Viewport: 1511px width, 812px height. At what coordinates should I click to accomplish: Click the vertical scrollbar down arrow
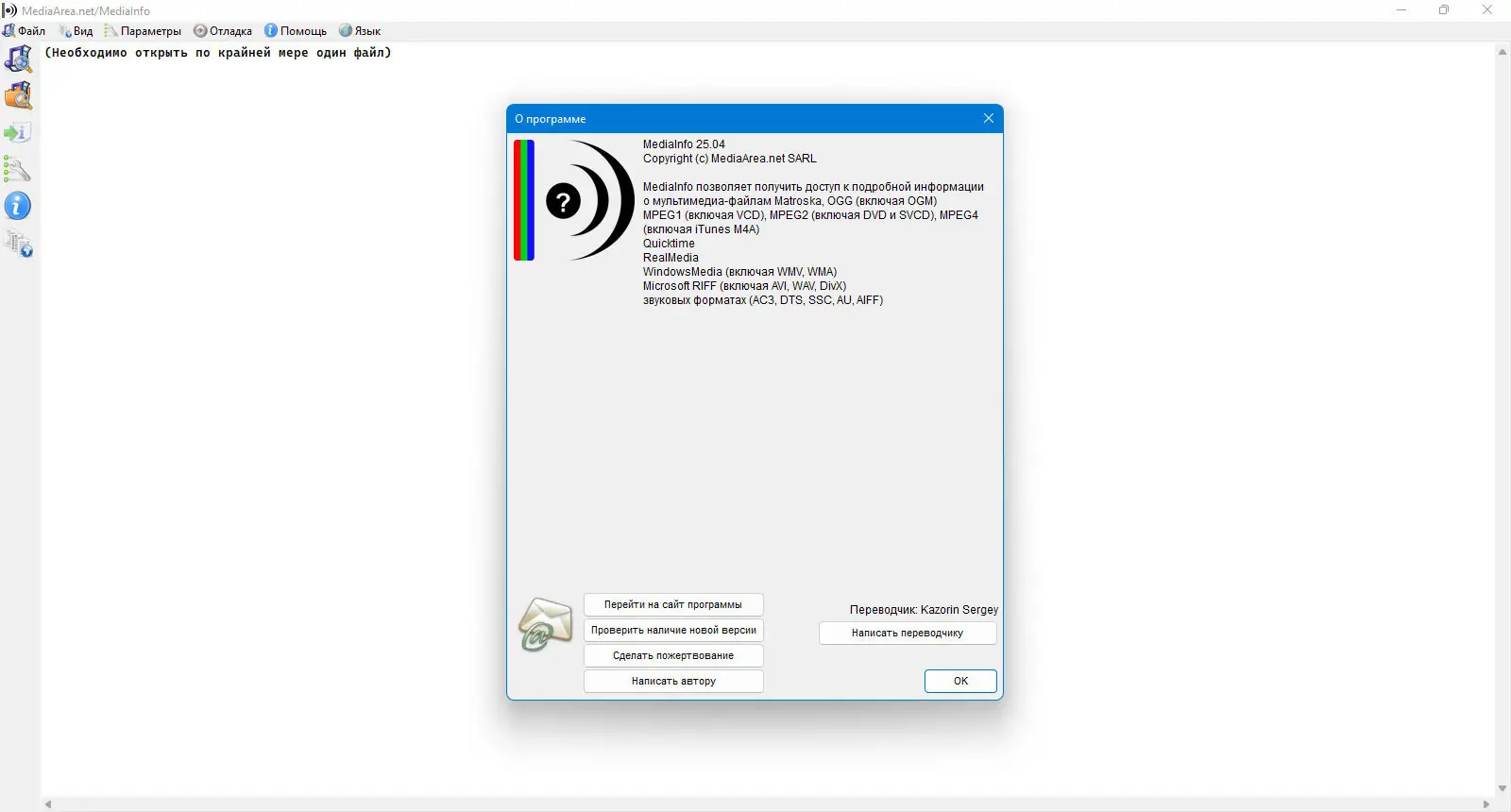(x=1503, y=788)
